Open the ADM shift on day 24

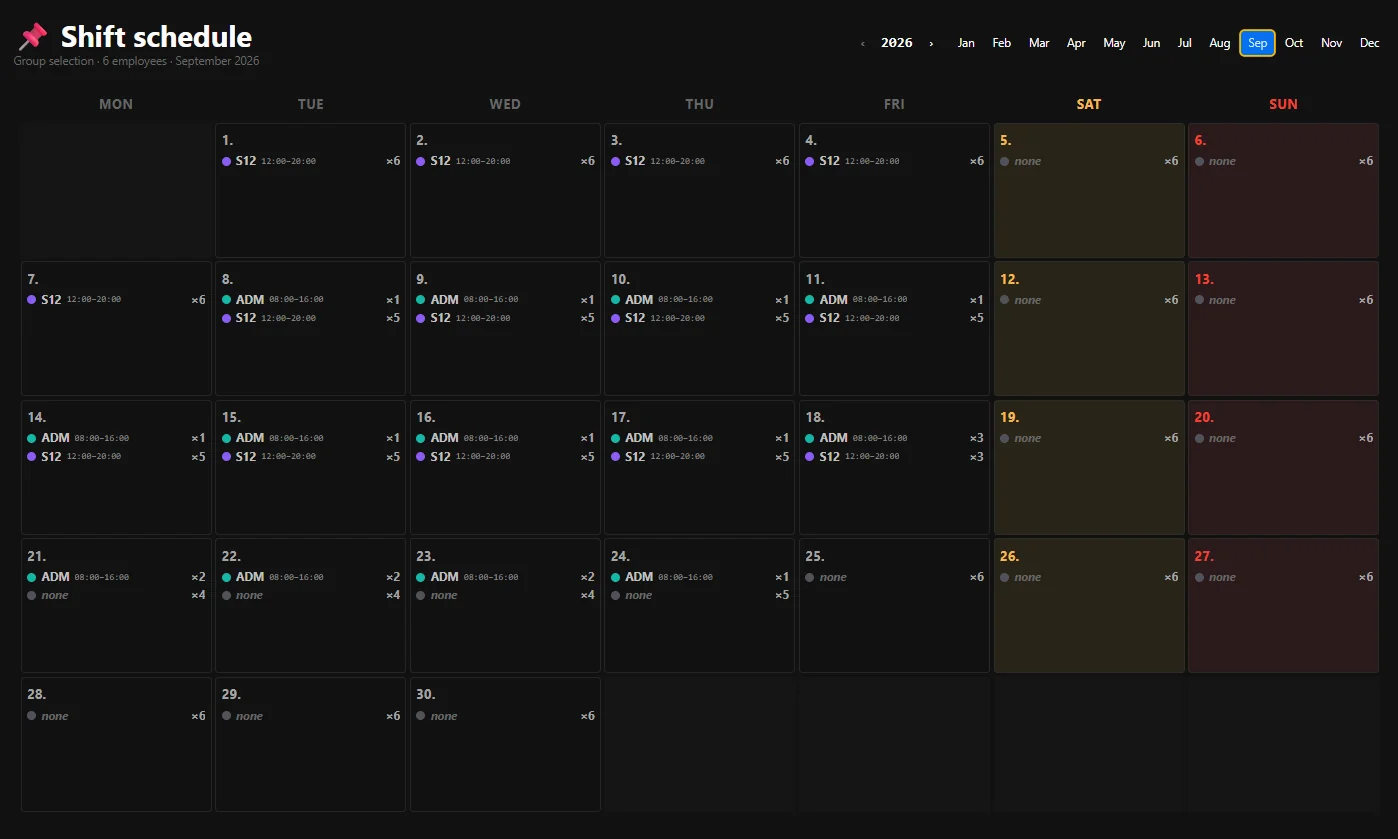point(699,577)
